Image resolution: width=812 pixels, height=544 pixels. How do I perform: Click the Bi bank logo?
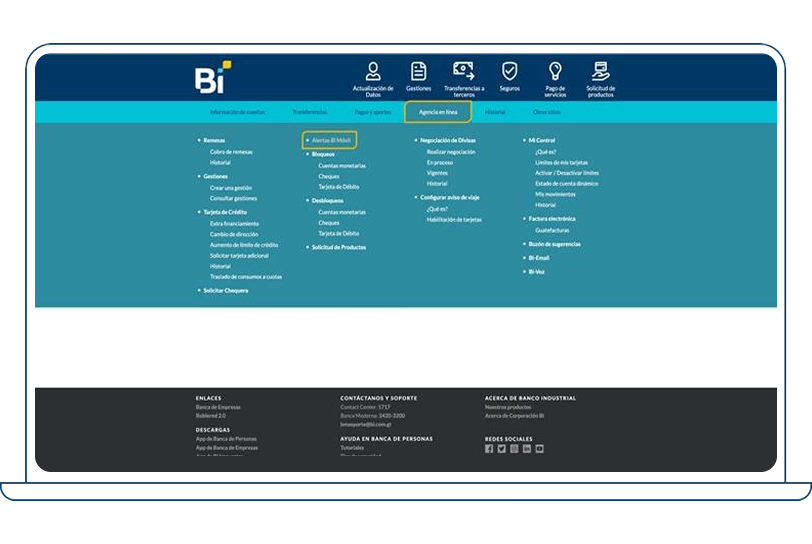(x=212, y=78)
